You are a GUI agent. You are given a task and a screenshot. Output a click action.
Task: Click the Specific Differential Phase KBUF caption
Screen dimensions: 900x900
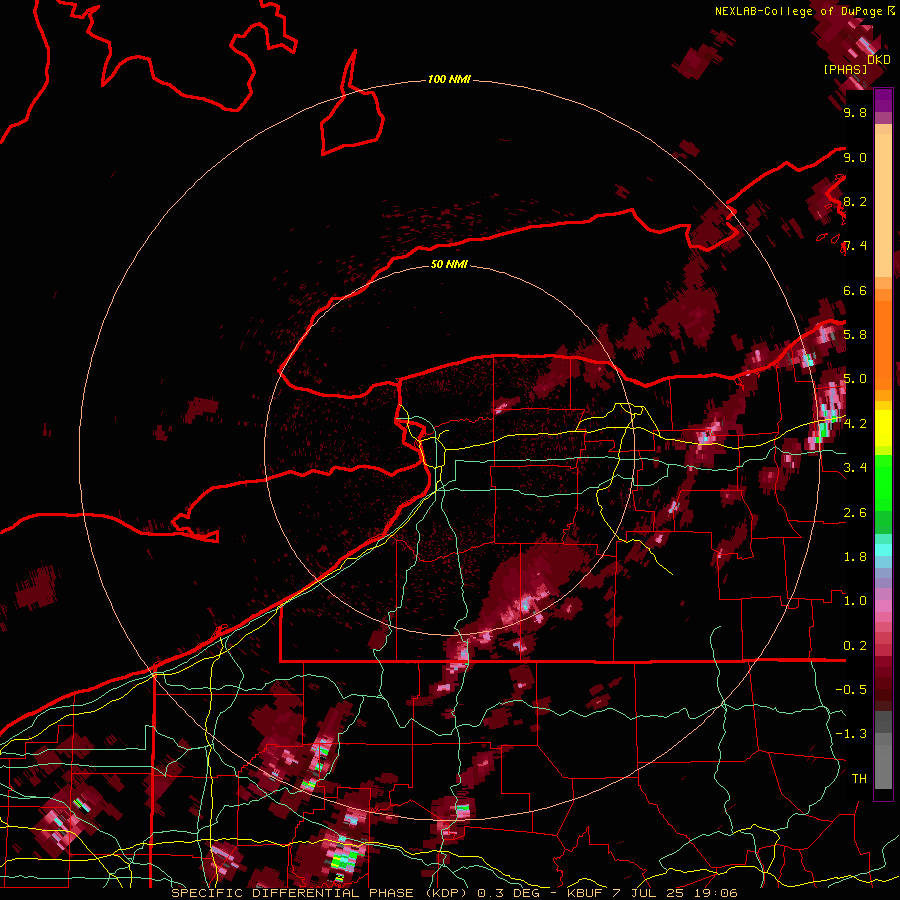(x=454, y=893)
